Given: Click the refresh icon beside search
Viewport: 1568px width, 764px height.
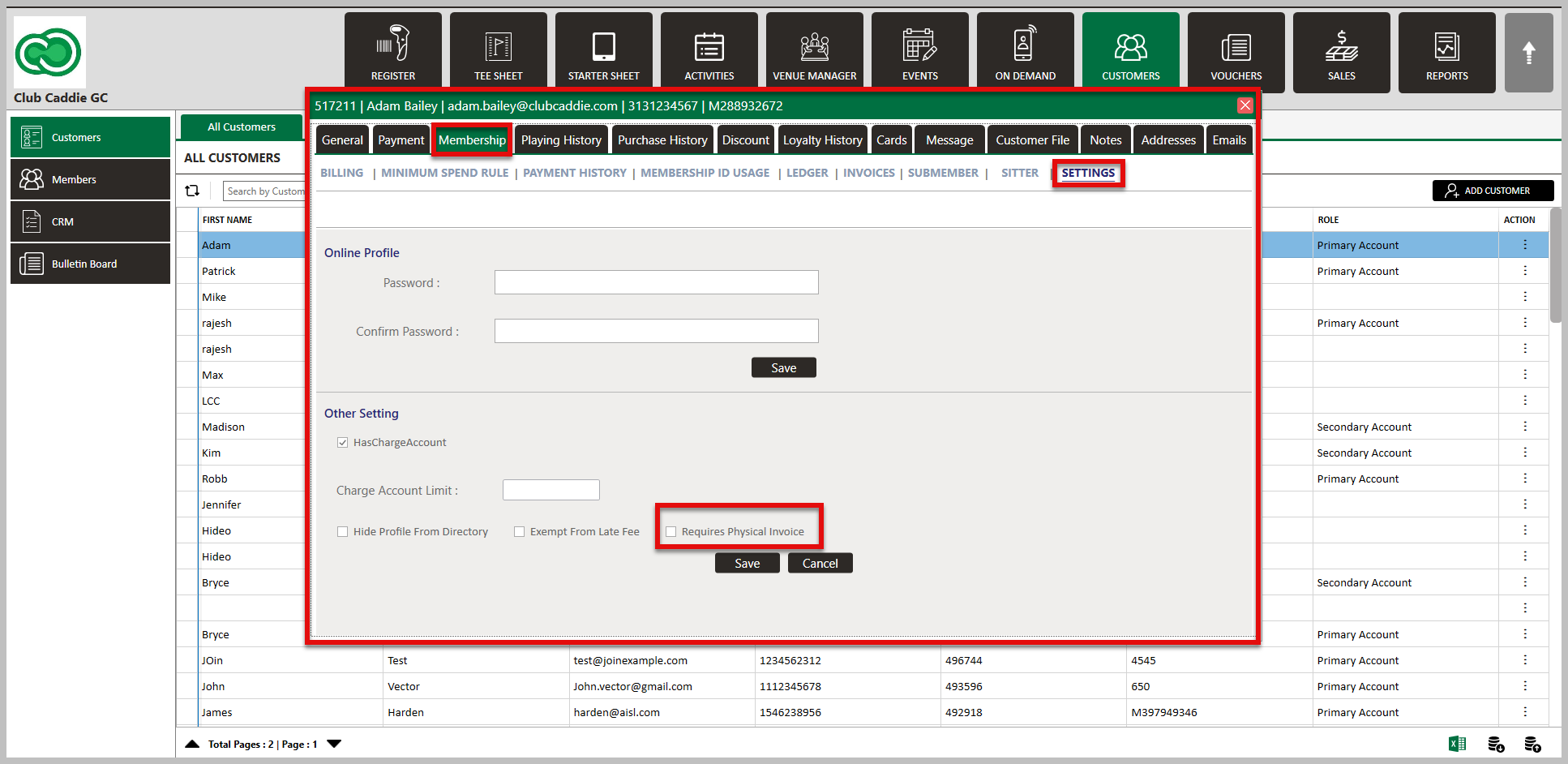Looking at the screenshot, I should click(x=192, y=191).
